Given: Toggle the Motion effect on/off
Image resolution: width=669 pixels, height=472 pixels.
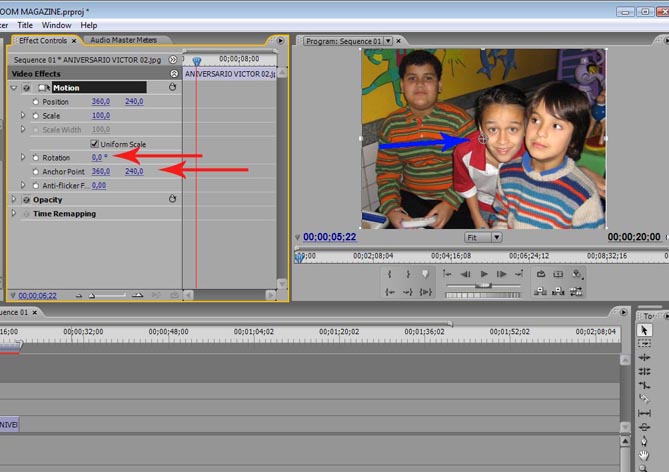Looking at the screenshot, I should point(26,88).
